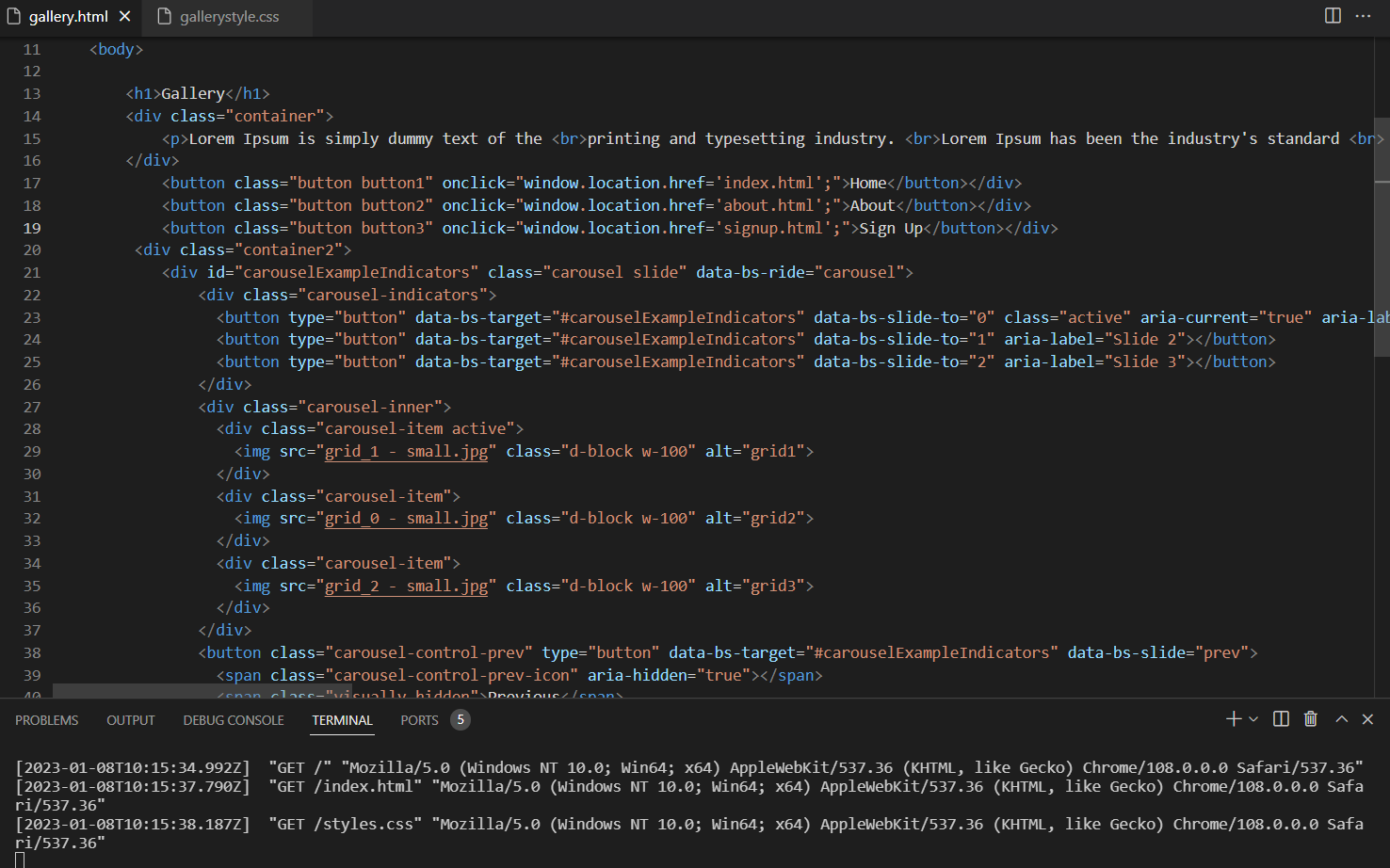Click line number 19 in gutter
The height and width of the screenshot is (868, 1390).
point(32,228)
